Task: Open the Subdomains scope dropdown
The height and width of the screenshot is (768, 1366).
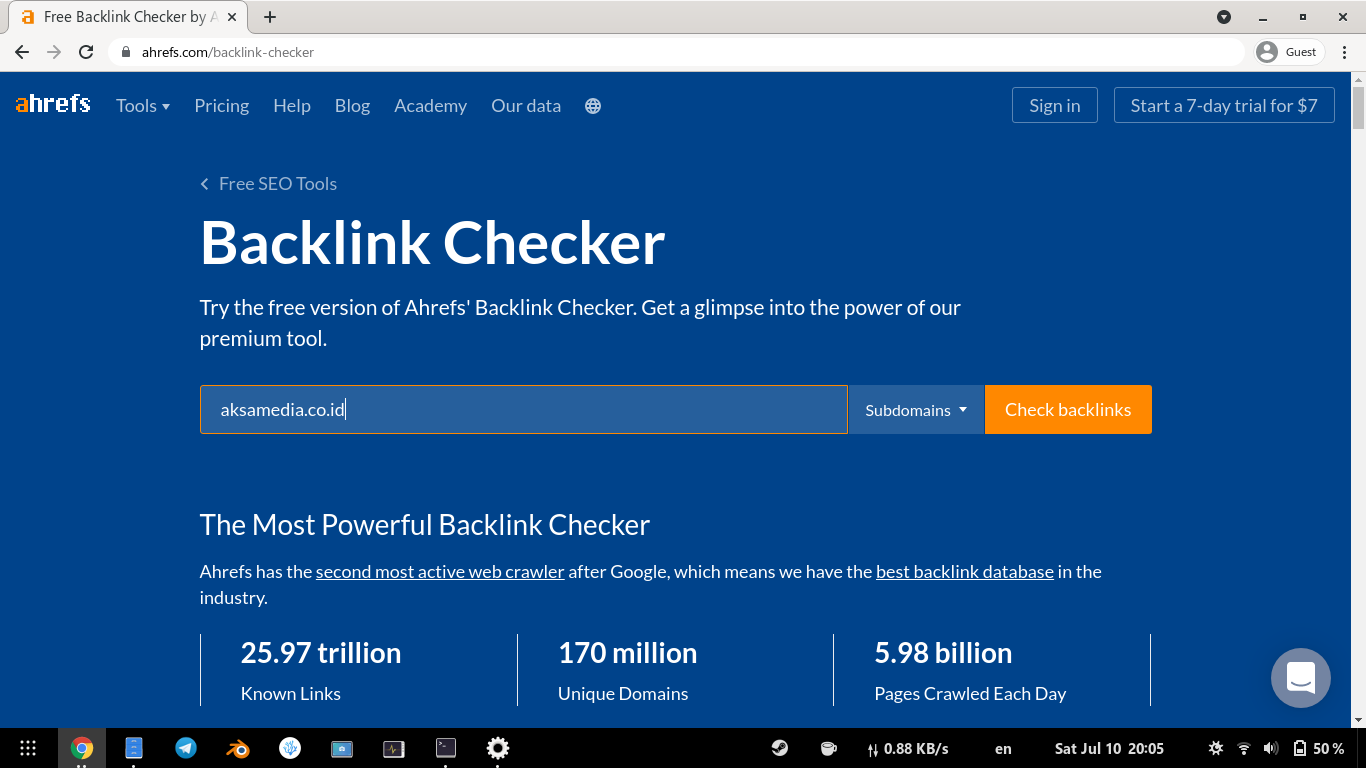Action: [x=916, y=409]
